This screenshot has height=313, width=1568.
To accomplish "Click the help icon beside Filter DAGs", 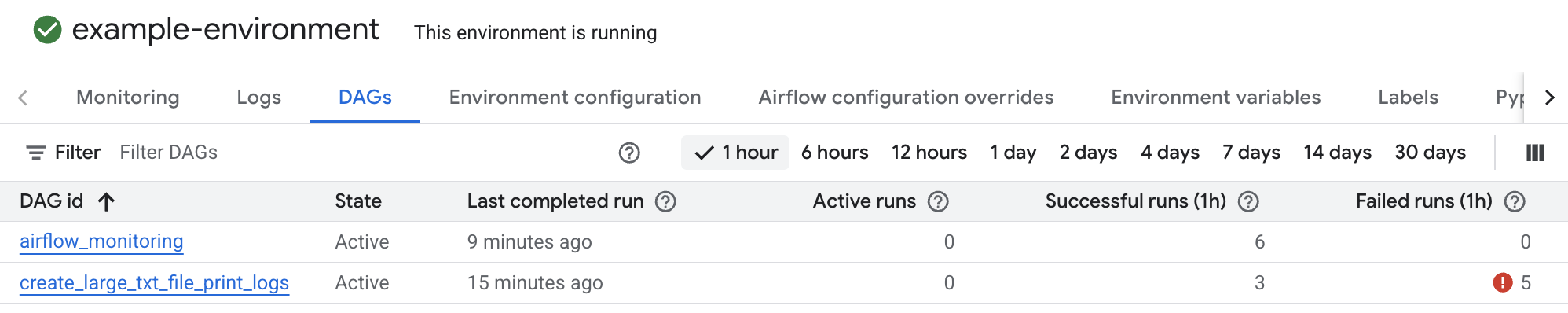I will 629,153.
